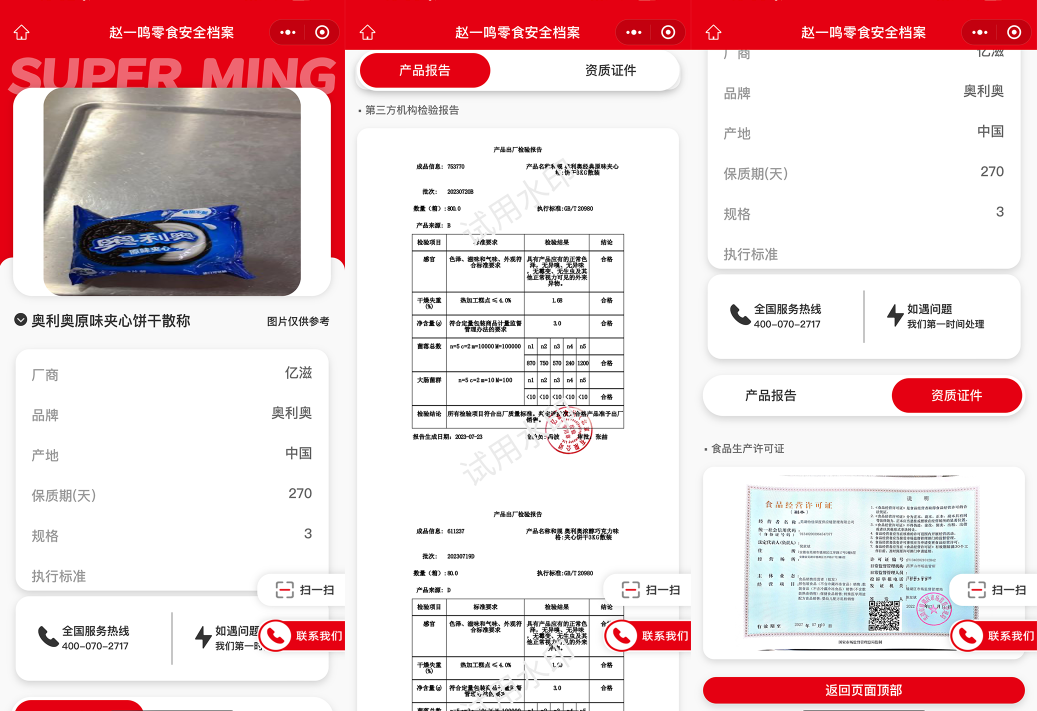Open the Oreo product photo
1037x711 pixels.
point(172,192)
